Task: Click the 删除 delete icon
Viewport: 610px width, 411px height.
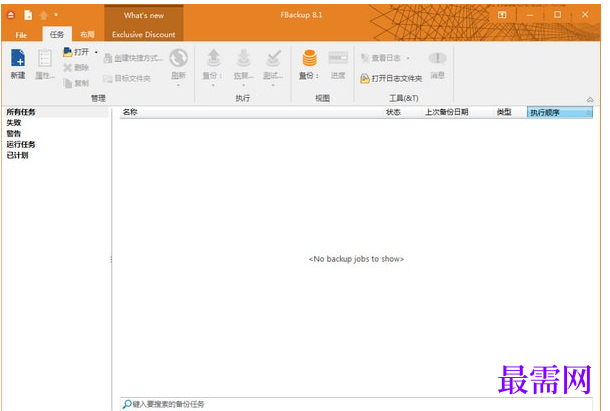Action: tap(76, 68)
